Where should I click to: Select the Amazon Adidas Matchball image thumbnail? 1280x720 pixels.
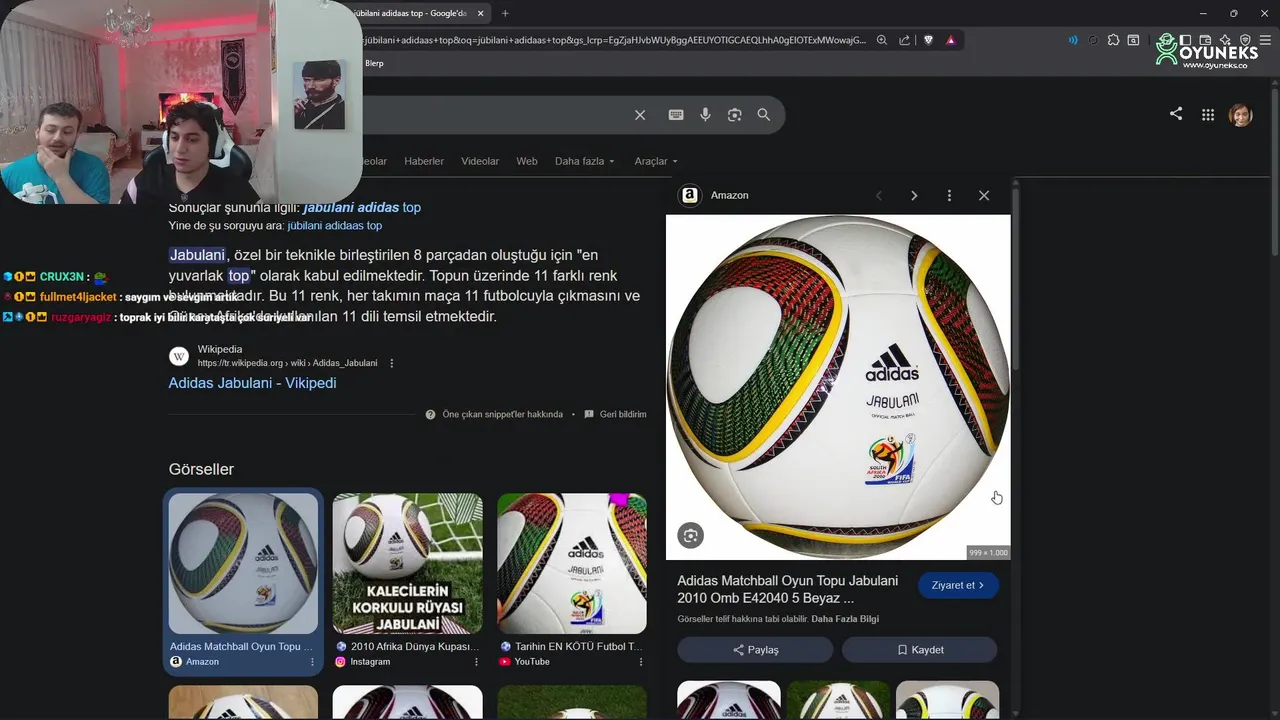click(x=243, y=563)
